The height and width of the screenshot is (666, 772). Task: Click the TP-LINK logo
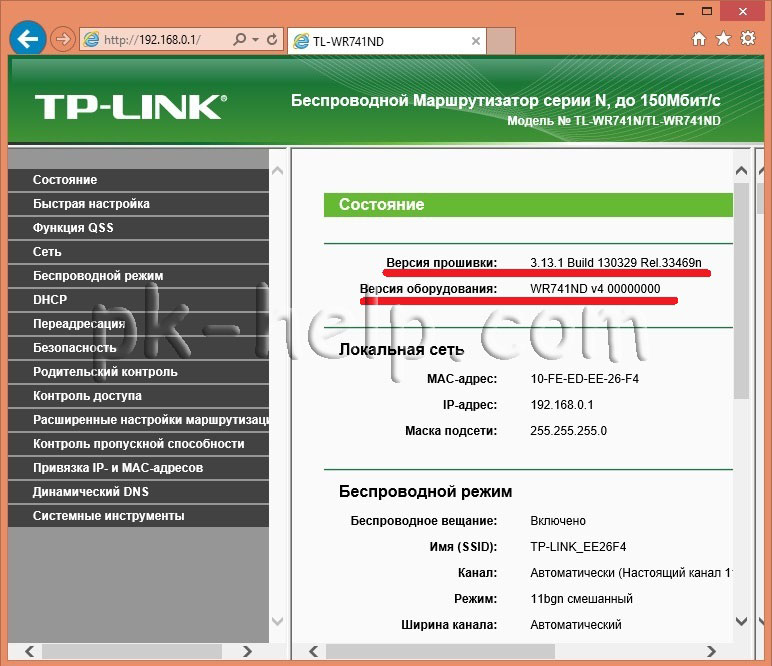click(130, 106)
